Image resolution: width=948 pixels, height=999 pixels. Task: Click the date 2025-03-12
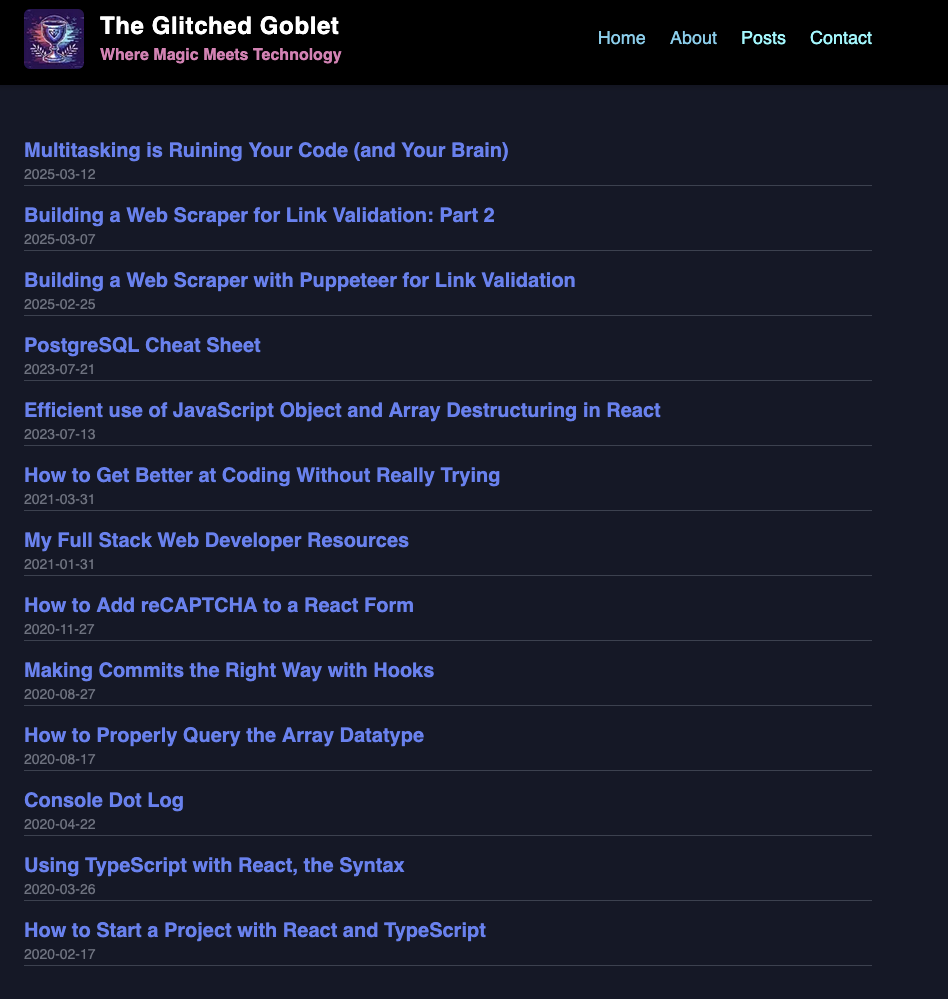(60, 175)
